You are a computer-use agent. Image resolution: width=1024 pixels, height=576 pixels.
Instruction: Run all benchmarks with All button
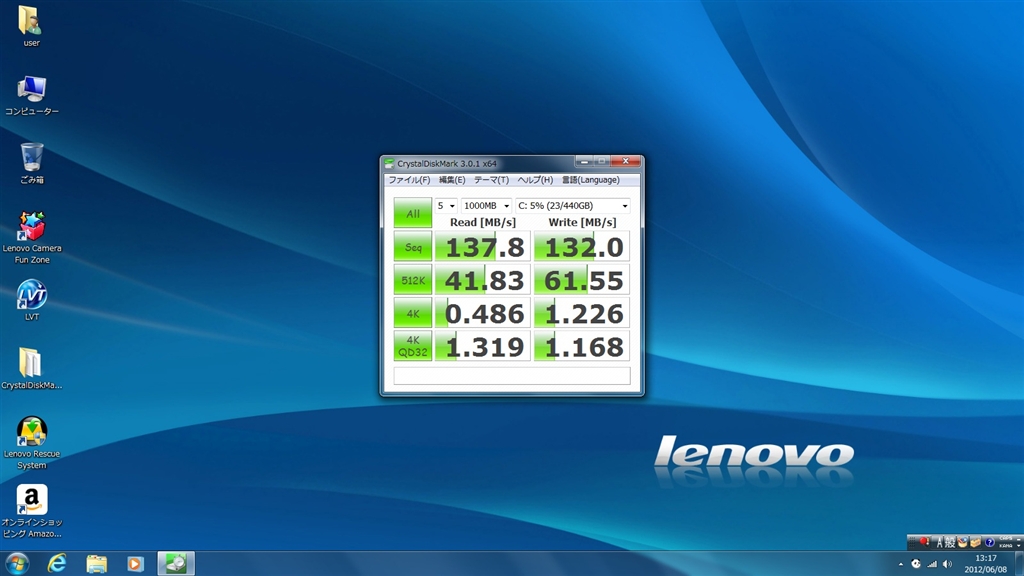pos(413,213)
